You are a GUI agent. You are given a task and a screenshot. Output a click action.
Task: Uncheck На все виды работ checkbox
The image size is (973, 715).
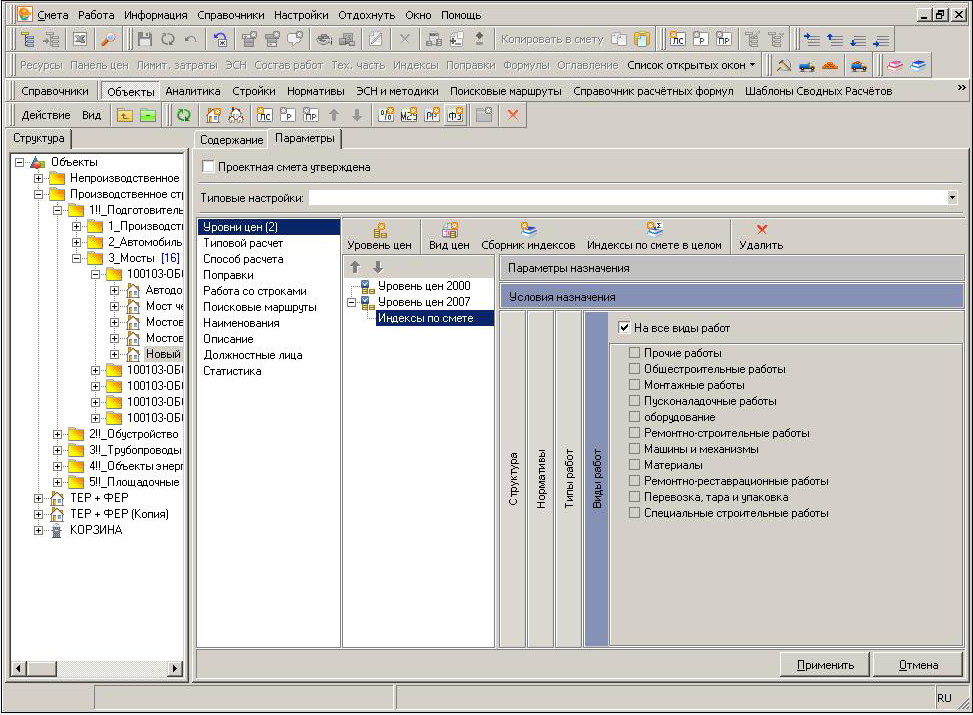click(624, 328)
